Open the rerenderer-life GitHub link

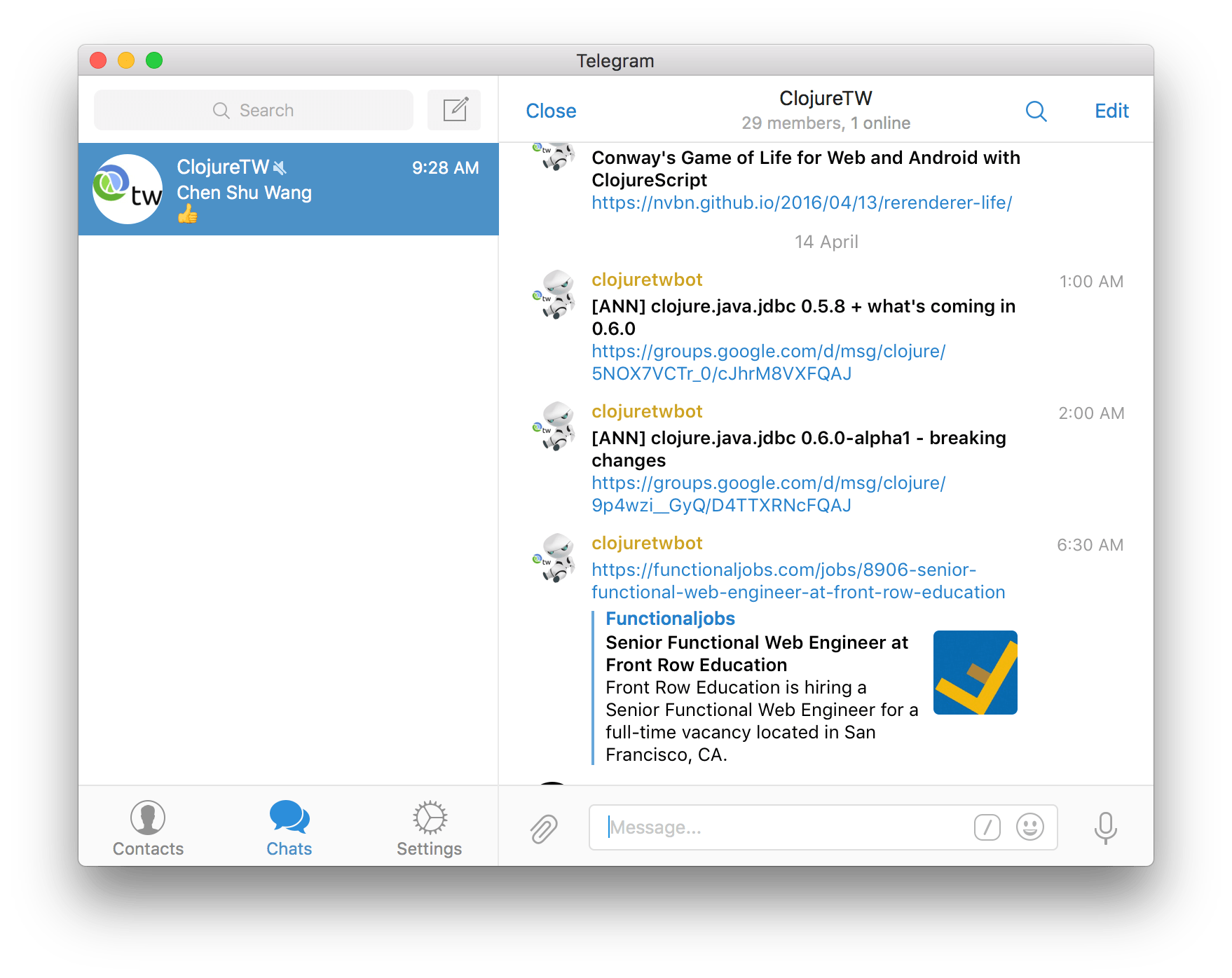(x=802, y=203)
